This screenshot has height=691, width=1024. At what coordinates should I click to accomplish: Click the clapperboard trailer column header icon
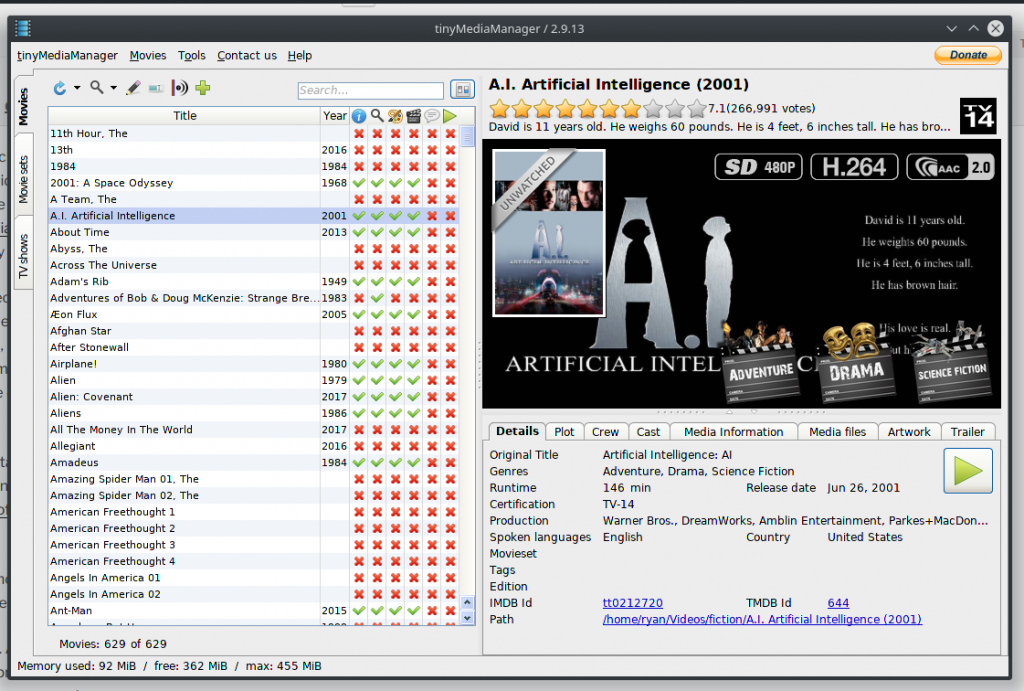[413, 116]
